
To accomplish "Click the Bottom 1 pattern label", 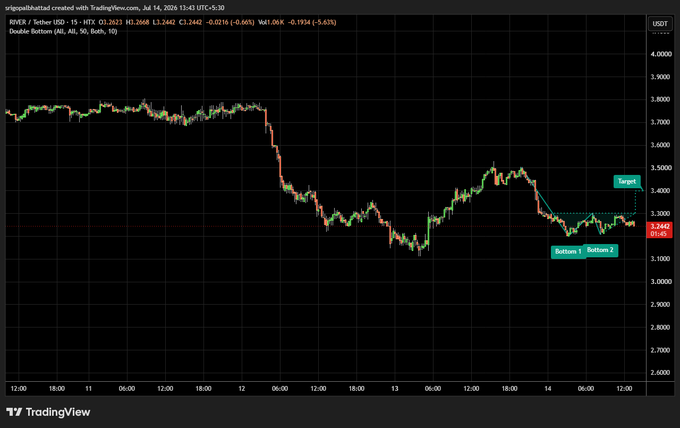I will [x=568, y=252].
